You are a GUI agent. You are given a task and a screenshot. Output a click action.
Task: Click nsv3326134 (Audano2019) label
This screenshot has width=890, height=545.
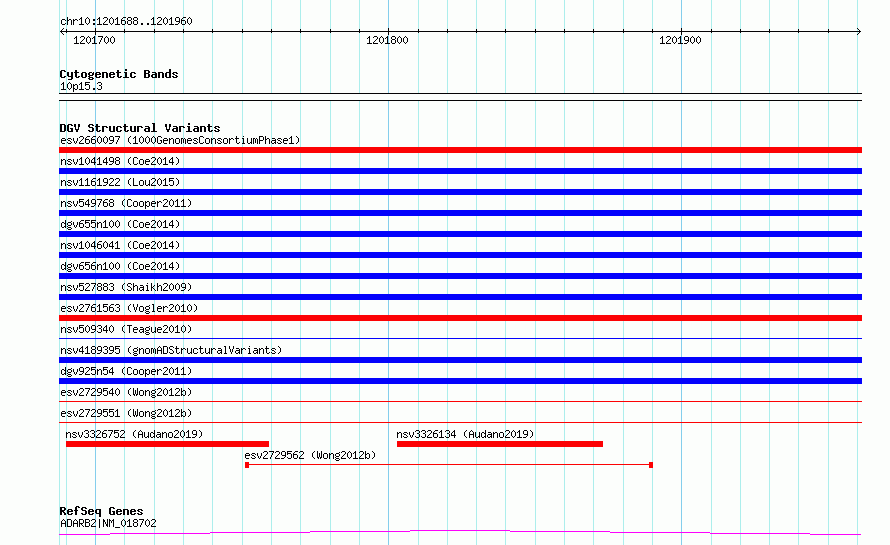pyautogui.click(x=465, y=434)
